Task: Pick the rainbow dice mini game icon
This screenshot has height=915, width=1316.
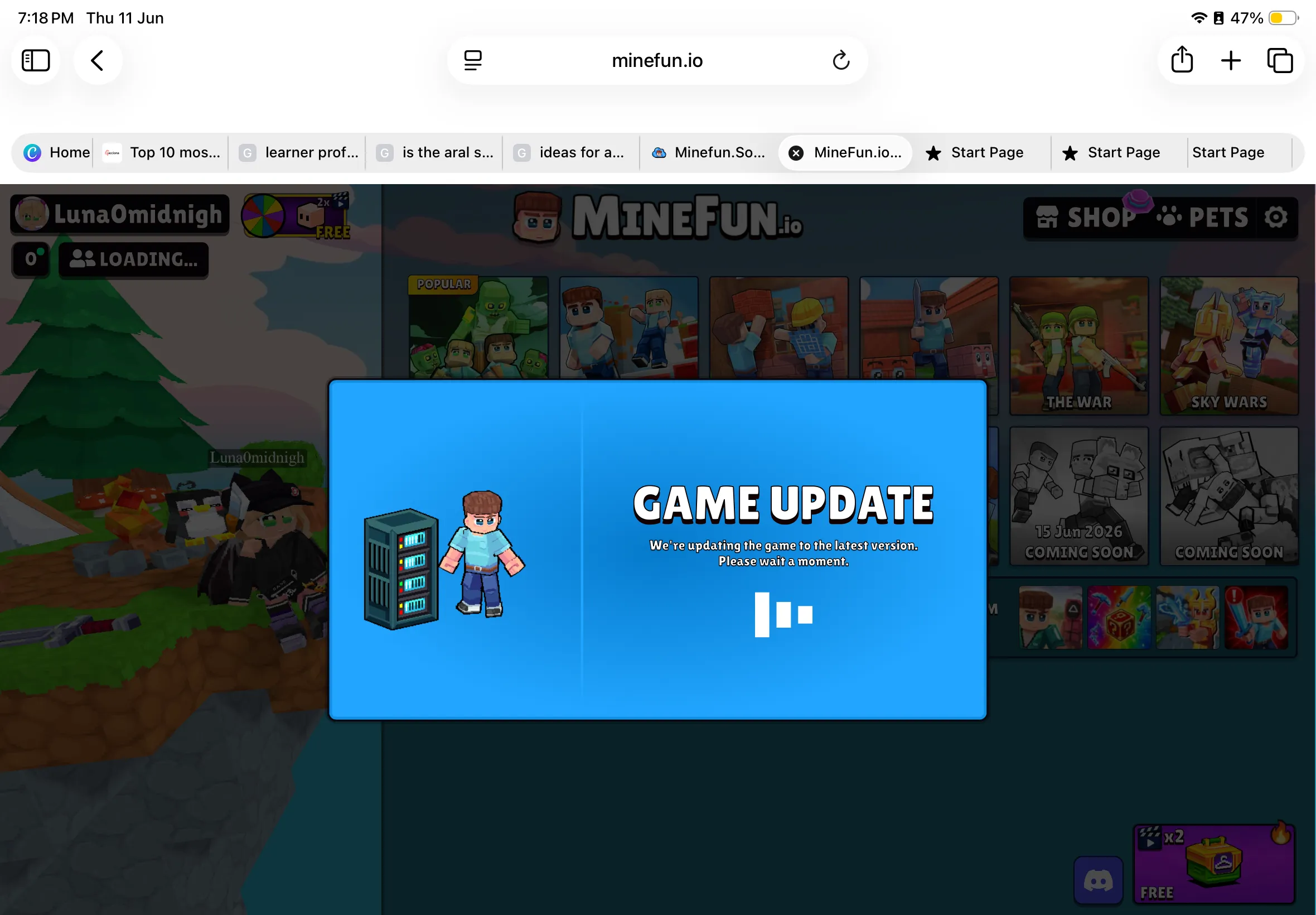Action: 1119,618
